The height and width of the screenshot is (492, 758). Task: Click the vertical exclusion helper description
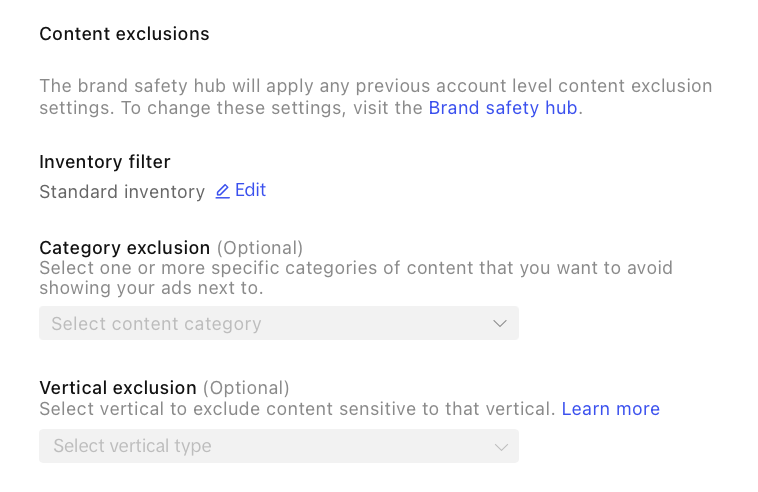pos(297,409)
